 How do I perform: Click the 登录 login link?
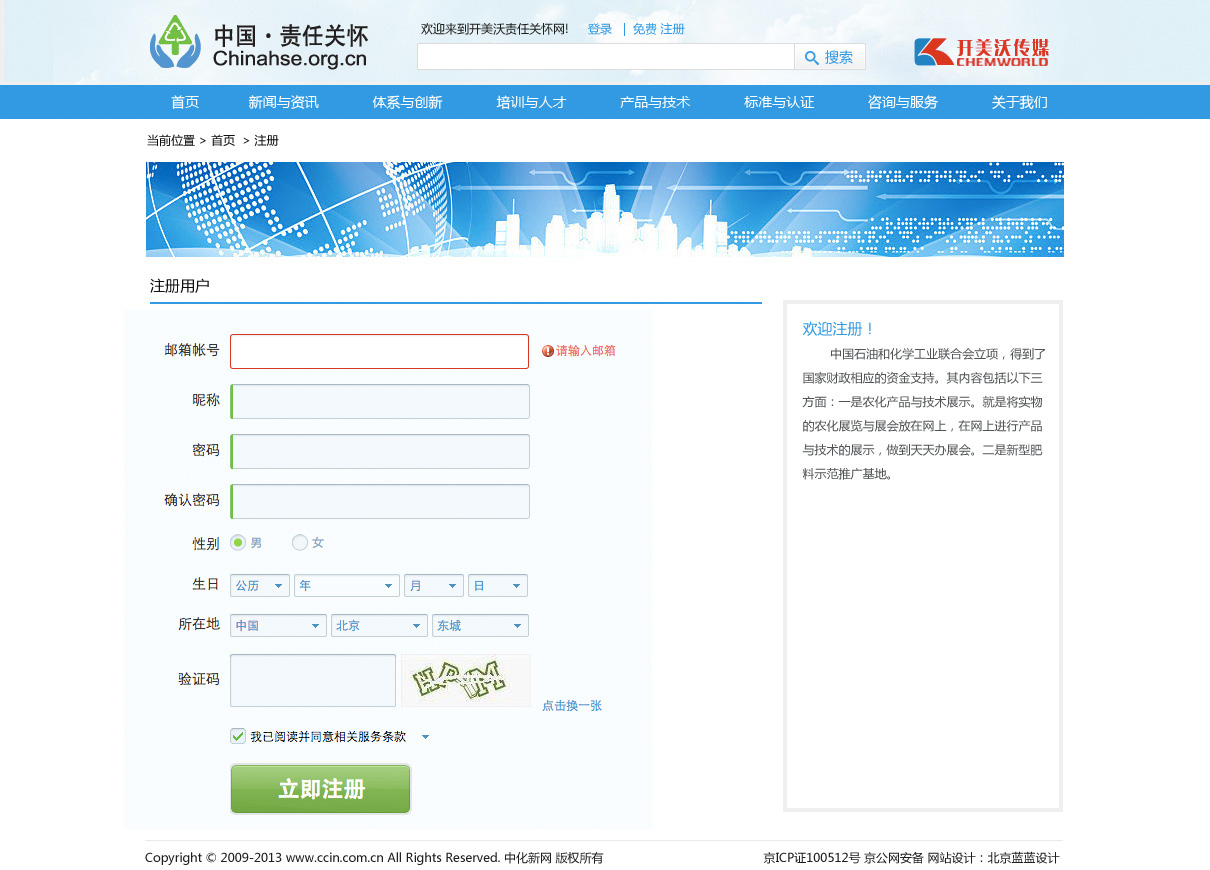[x=600, y=29]
